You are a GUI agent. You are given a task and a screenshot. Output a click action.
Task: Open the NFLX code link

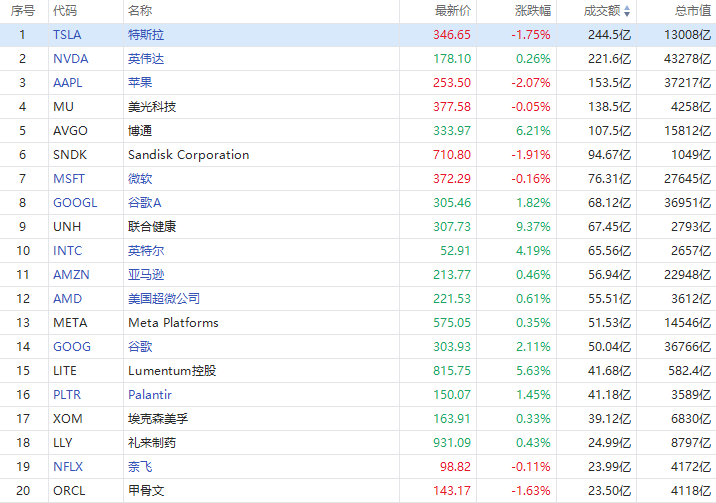68,466
